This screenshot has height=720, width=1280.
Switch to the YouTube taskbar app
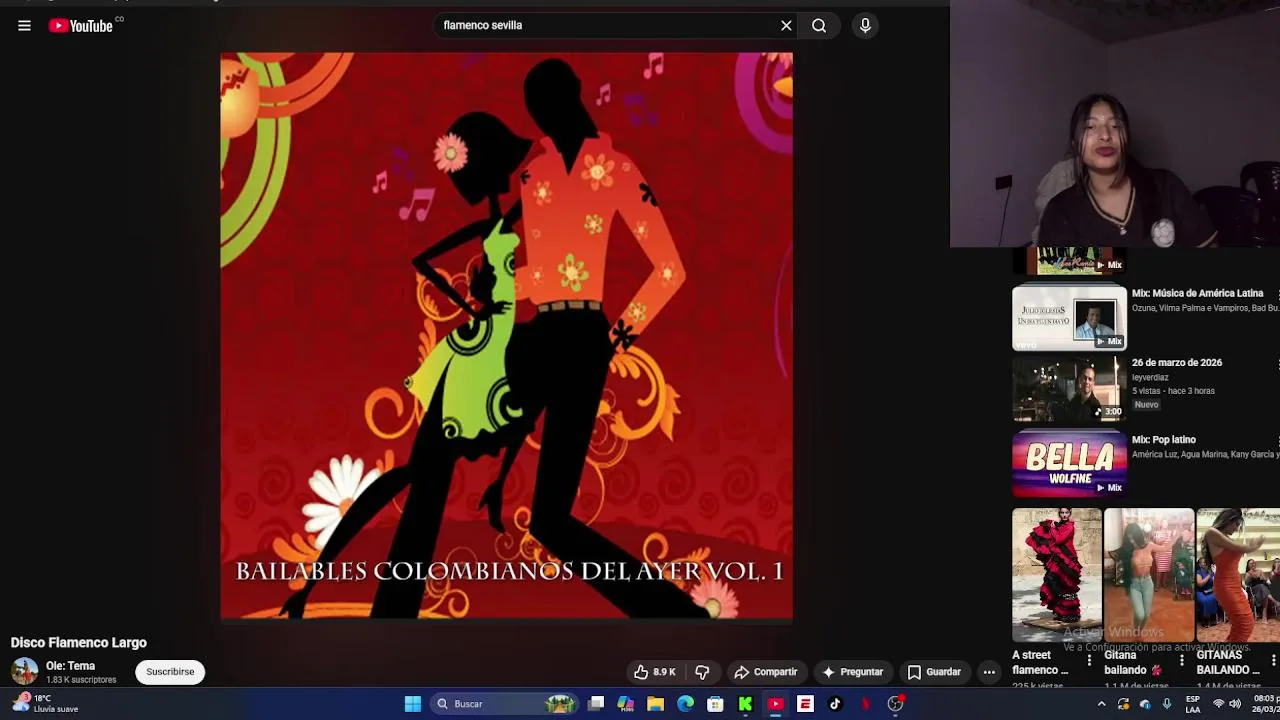pyautogui.click(x=776, y=704)
